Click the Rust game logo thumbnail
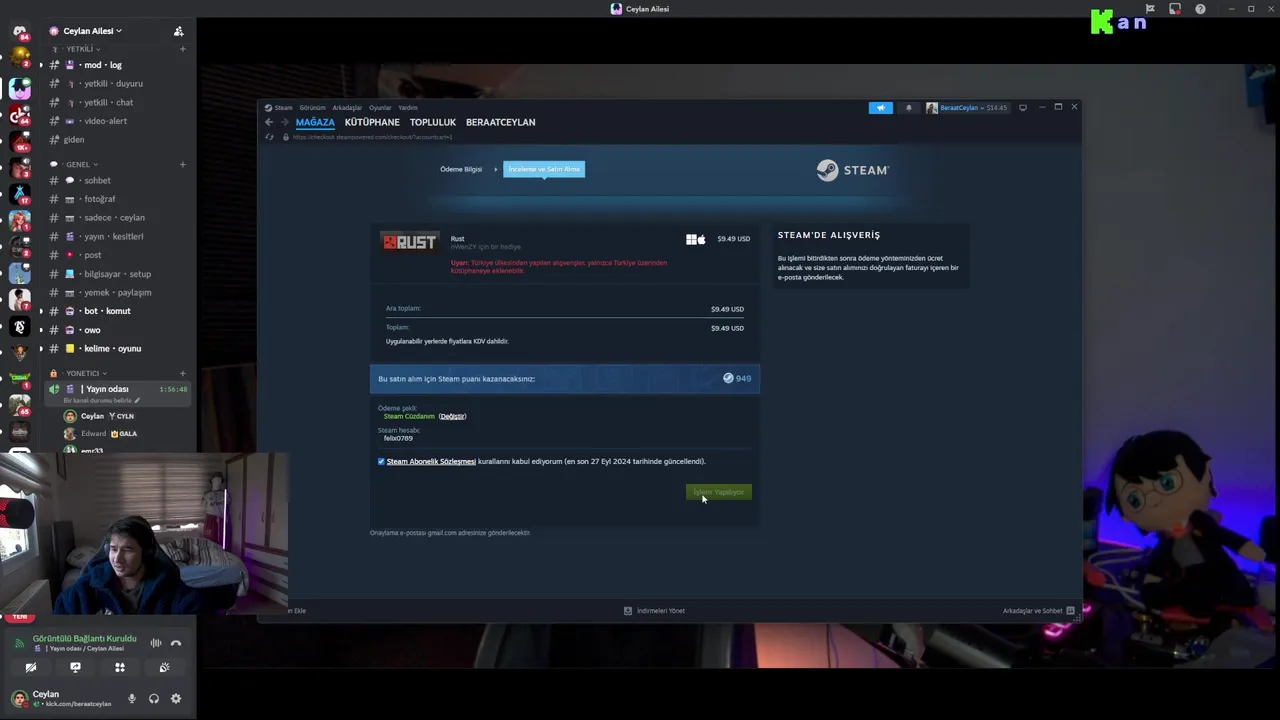Screen dimensions: 1280x720 click(409, 243)
